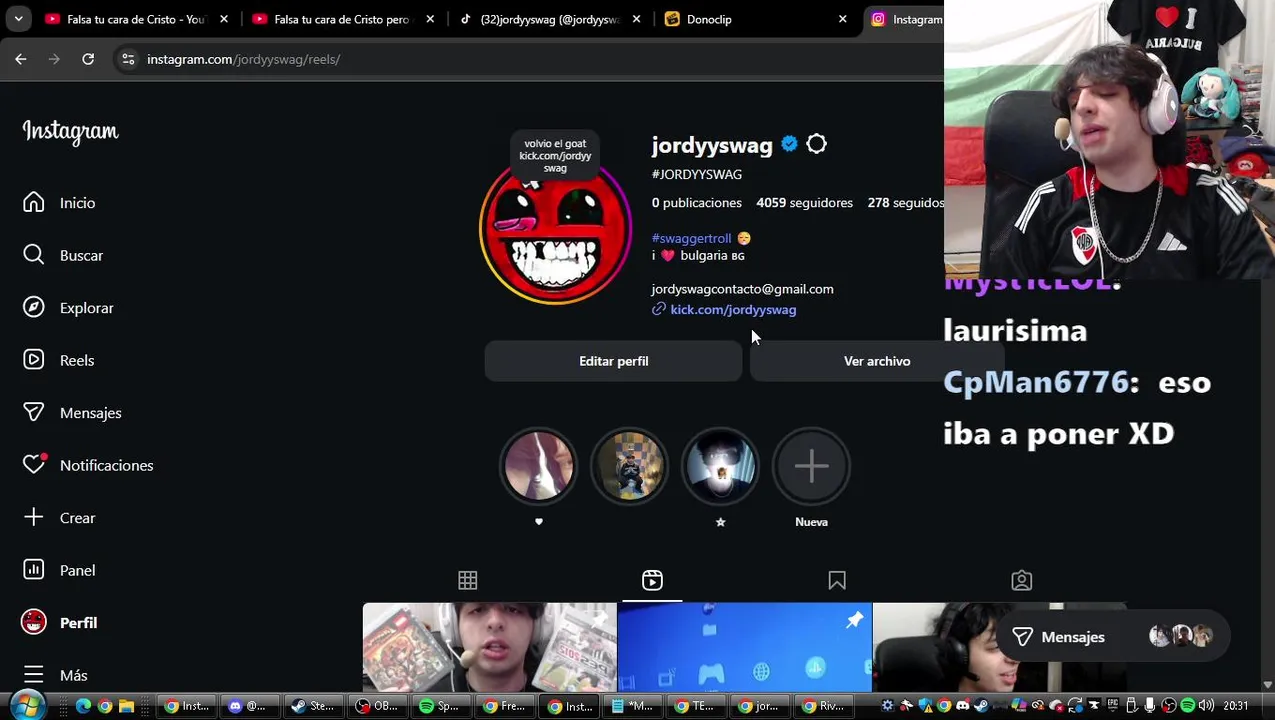View the 278 seguidos list
Image resolution: width=1275 pixels, height=720 pixels.
[x=905, y=203]
